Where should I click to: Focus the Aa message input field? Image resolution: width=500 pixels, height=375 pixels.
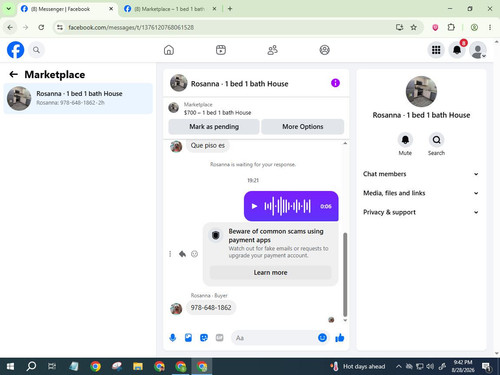pos(273,338)
